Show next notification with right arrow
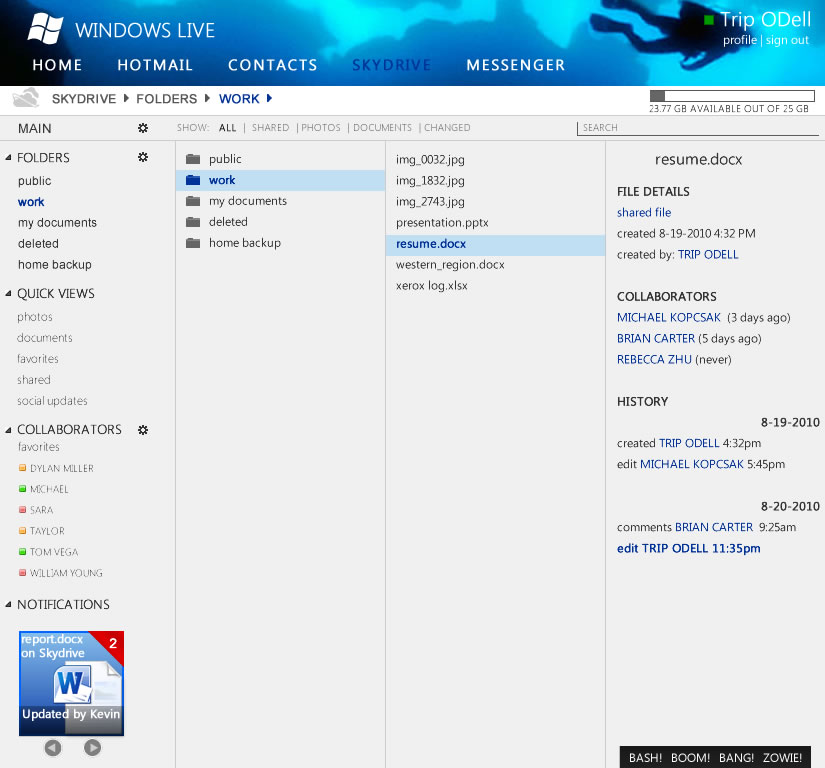Viewport: 825px width, 768px height. tap(92, 747)
